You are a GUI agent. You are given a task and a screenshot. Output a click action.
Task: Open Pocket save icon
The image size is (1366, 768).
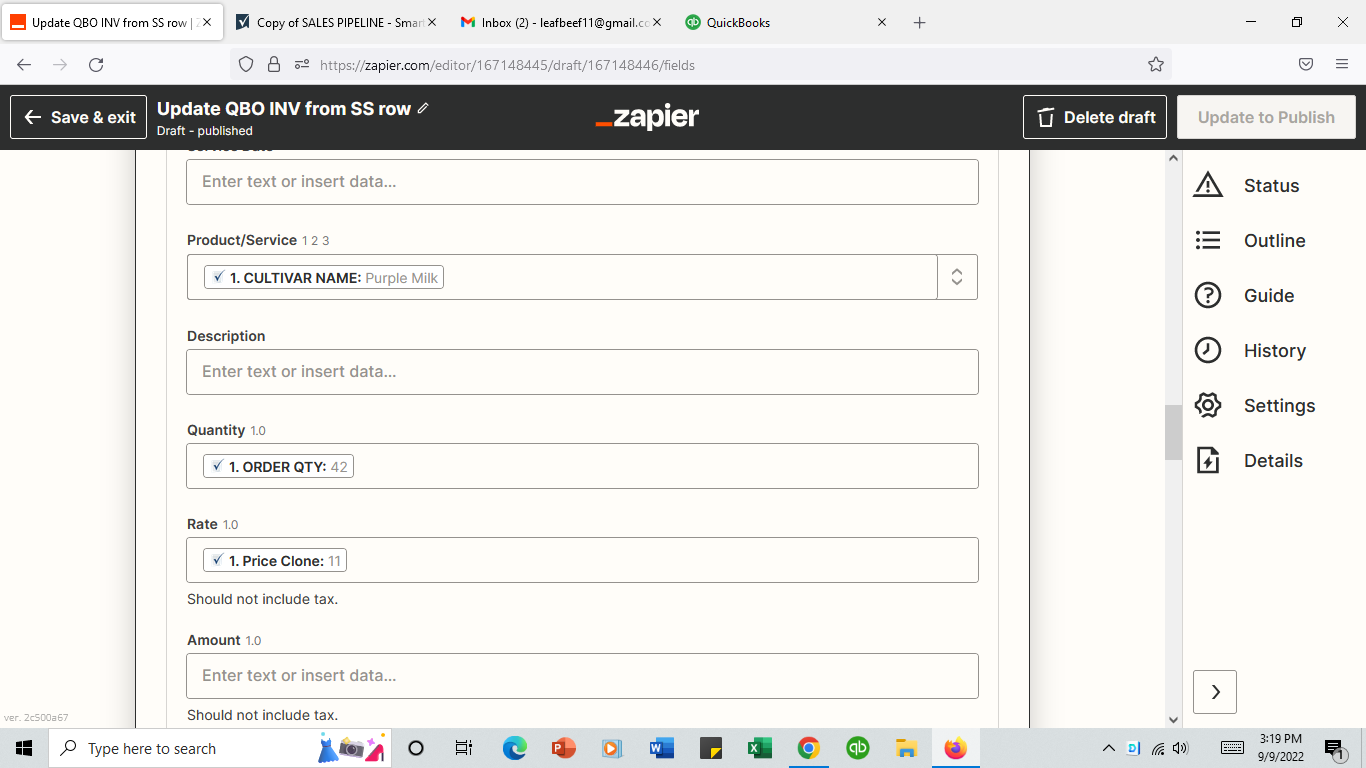[1305, 64]
